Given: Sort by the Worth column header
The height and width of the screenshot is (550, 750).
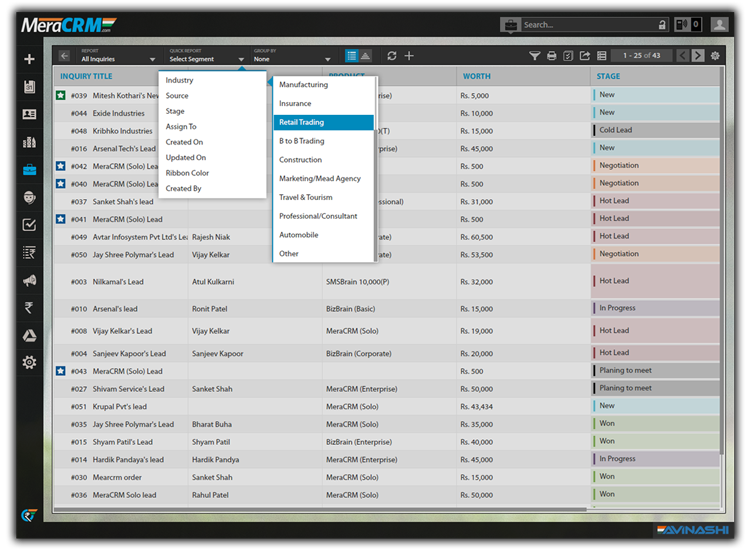Looking at the screenshot, I should 476,76.
